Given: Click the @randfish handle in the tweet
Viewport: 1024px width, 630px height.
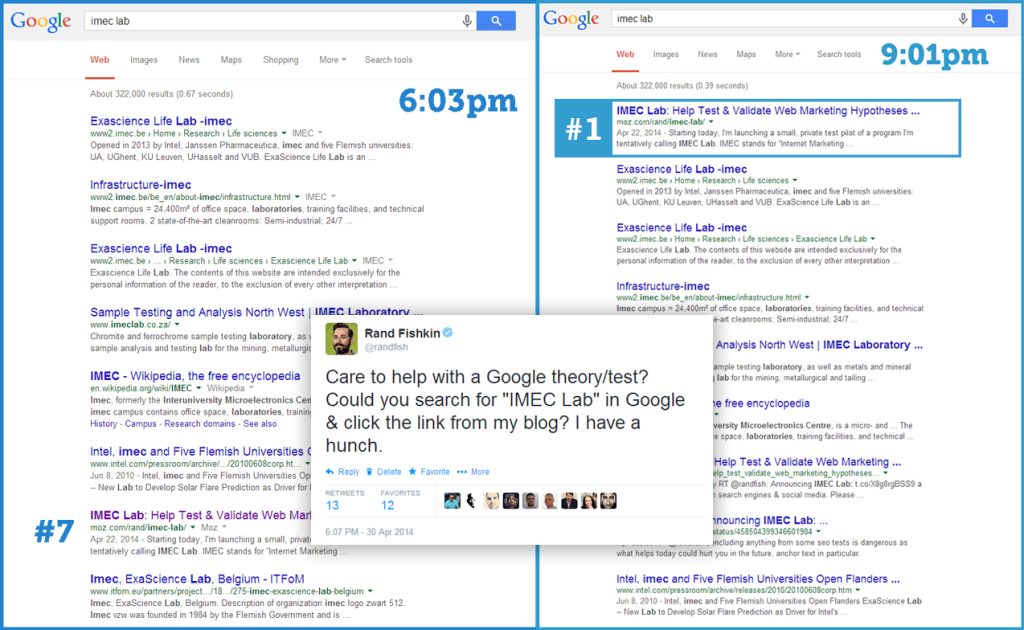Looking at the screenshot, I should point(386,347).
